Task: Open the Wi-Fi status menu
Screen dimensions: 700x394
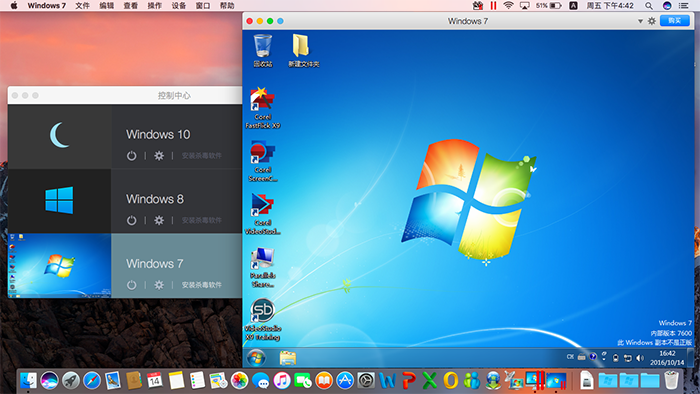Action: tap(508, 5)
